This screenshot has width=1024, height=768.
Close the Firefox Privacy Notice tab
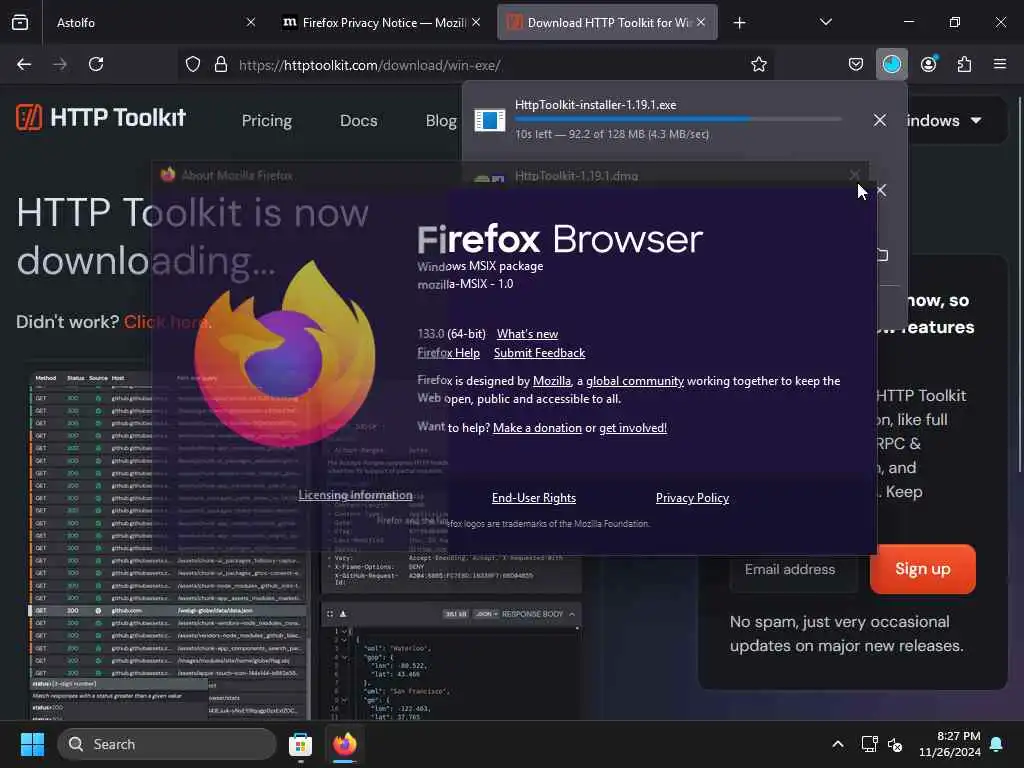click(x=476, y=23)
